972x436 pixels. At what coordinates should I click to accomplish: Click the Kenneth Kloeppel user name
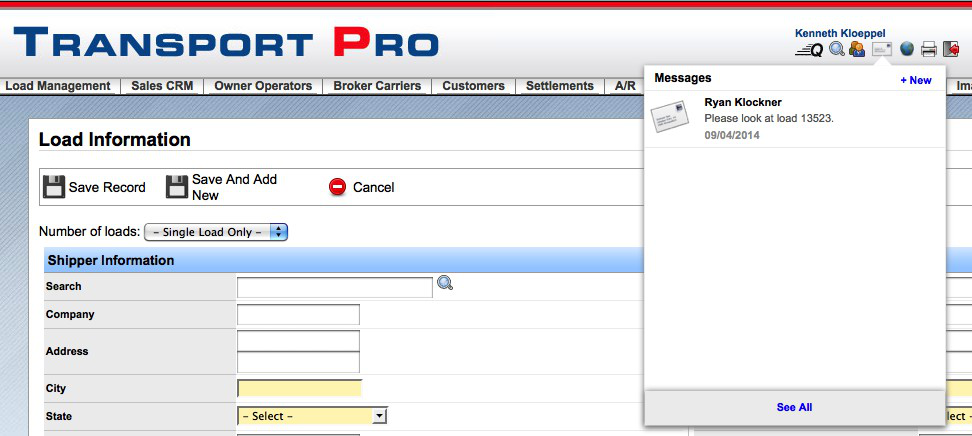(x=840, y=33)
